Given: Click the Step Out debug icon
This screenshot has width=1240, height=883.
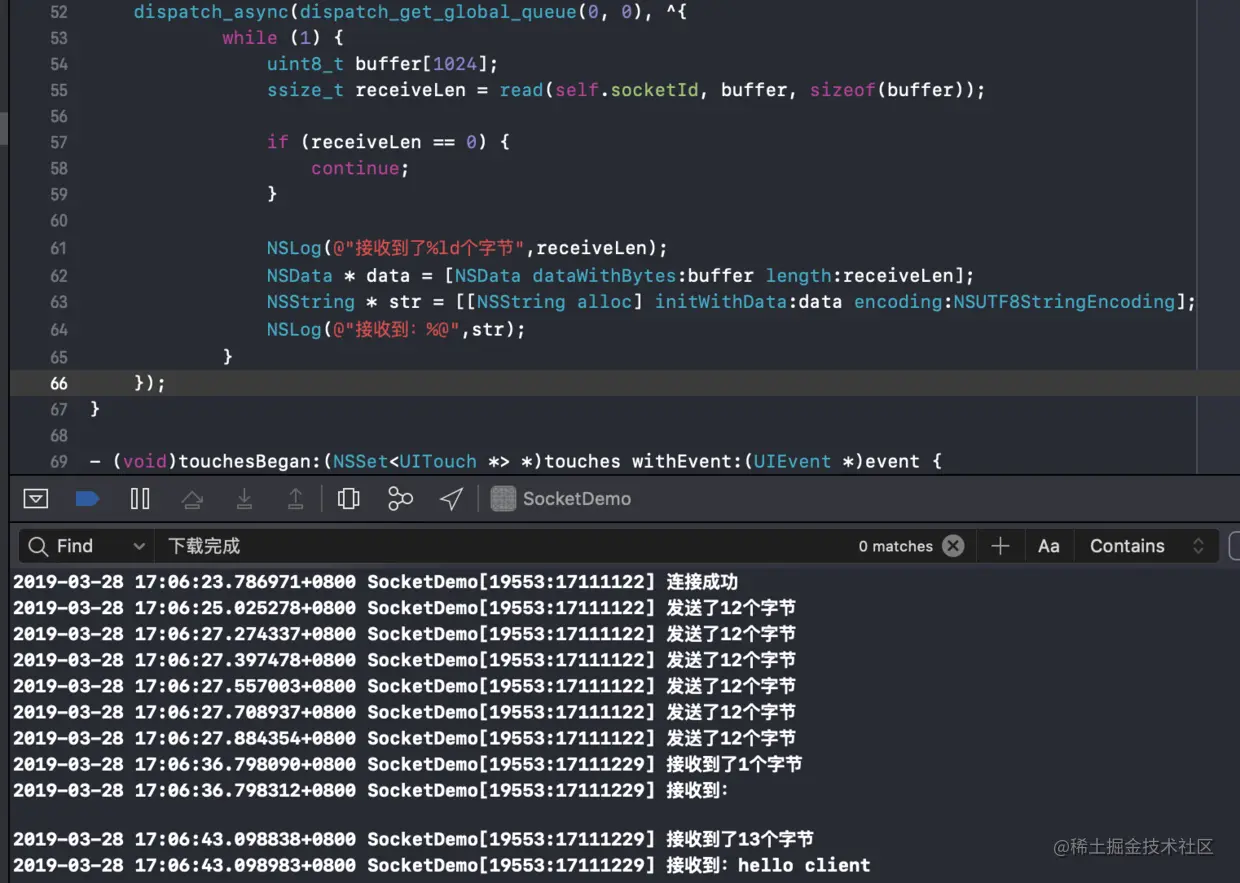Looking at the screenshot, I should [296, 498].
